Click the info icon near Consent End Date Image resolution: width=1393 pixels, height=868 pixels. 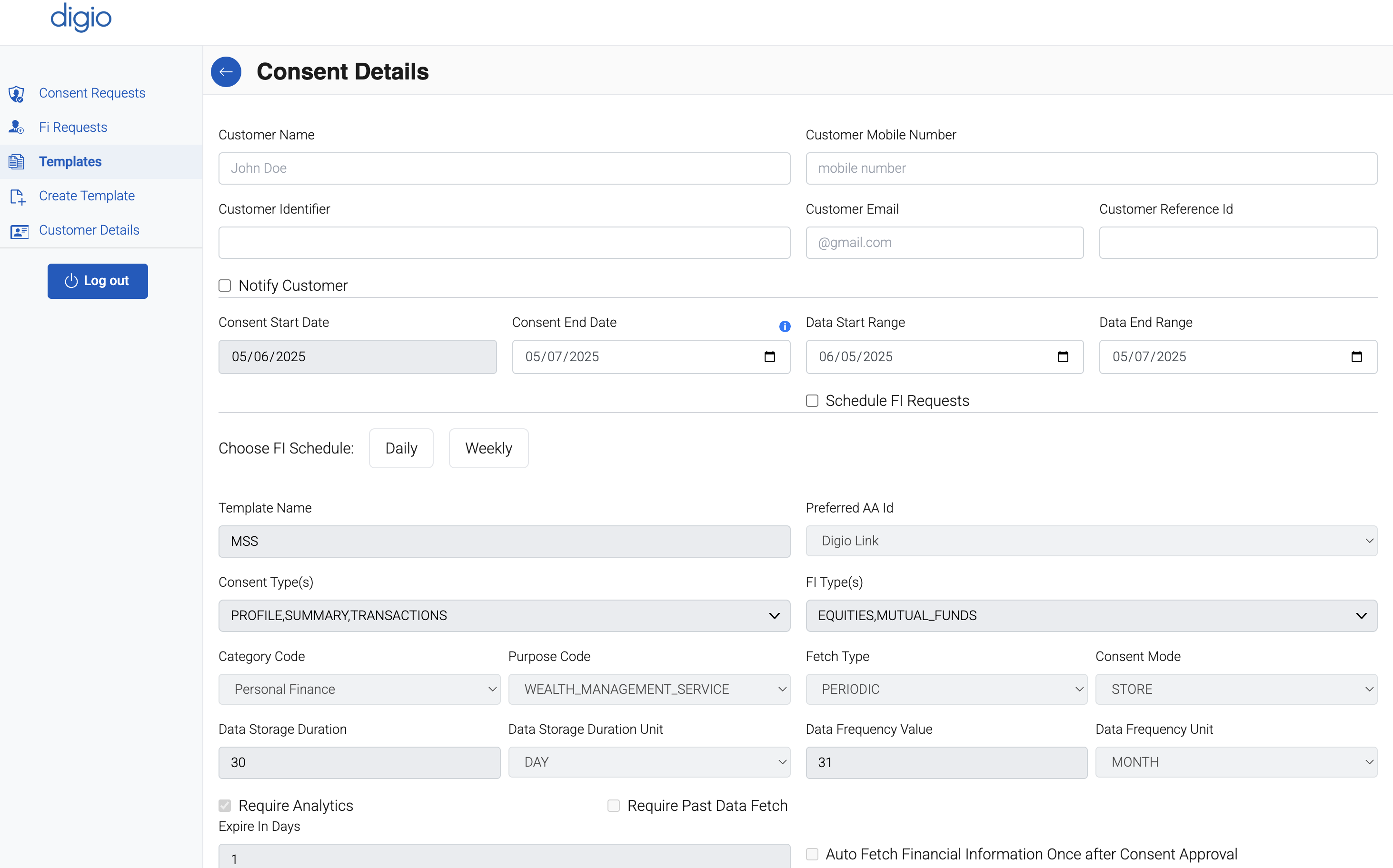[785, 326]
